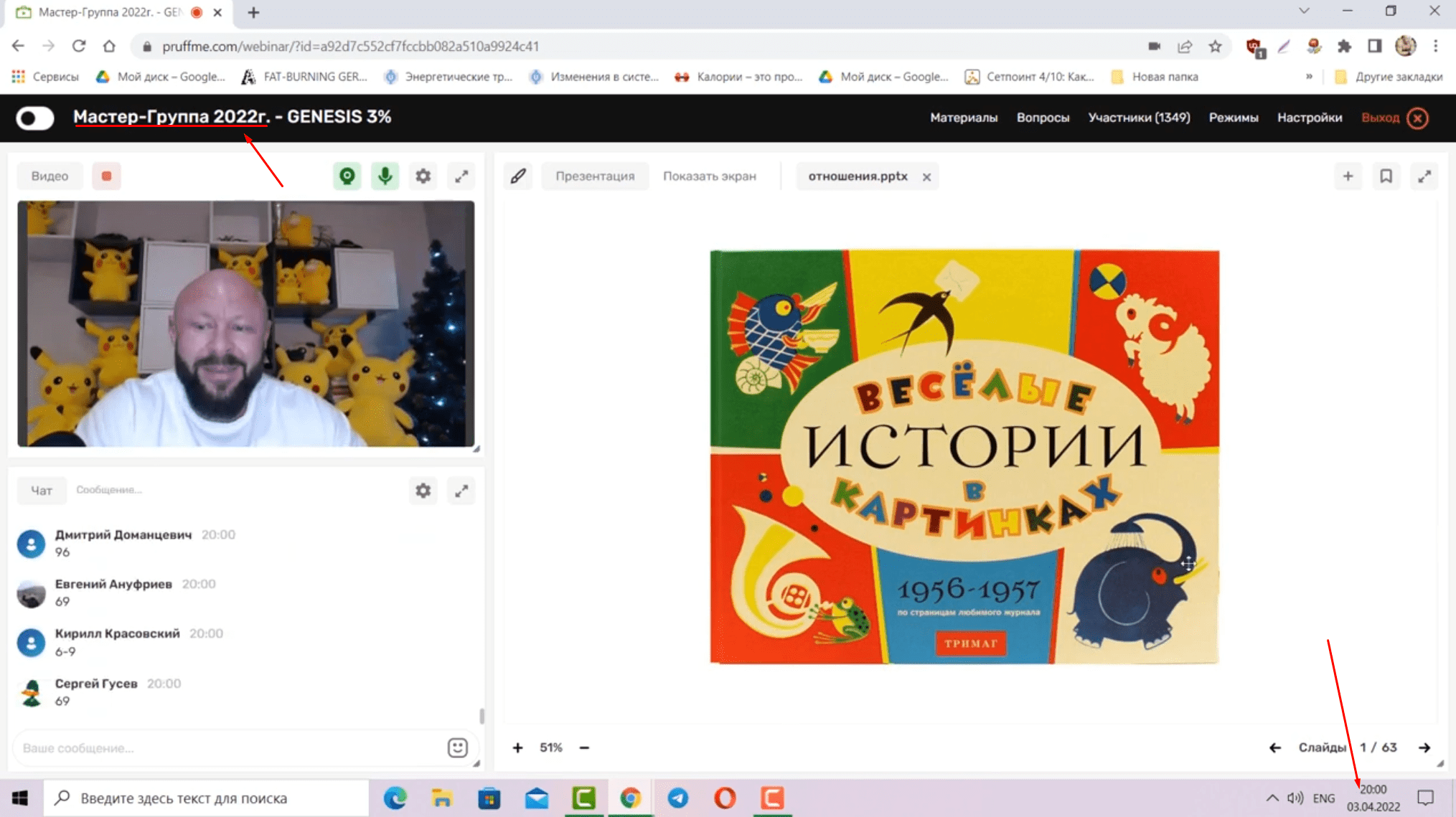Toggle the switch left of webinar title

(x=35, y=118)
